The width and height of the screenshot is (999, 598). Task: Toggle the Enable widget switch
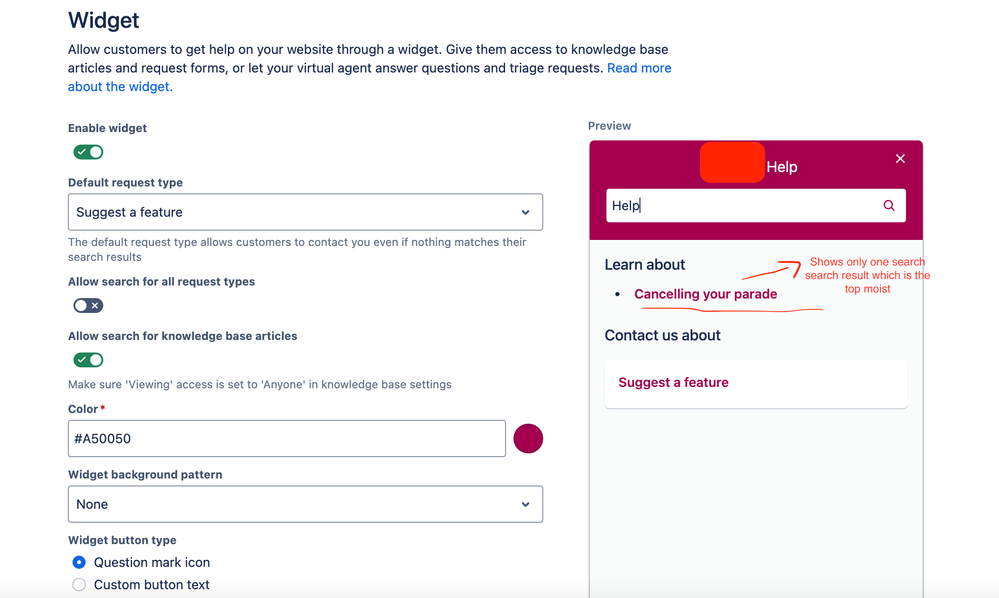pos(88,152)
